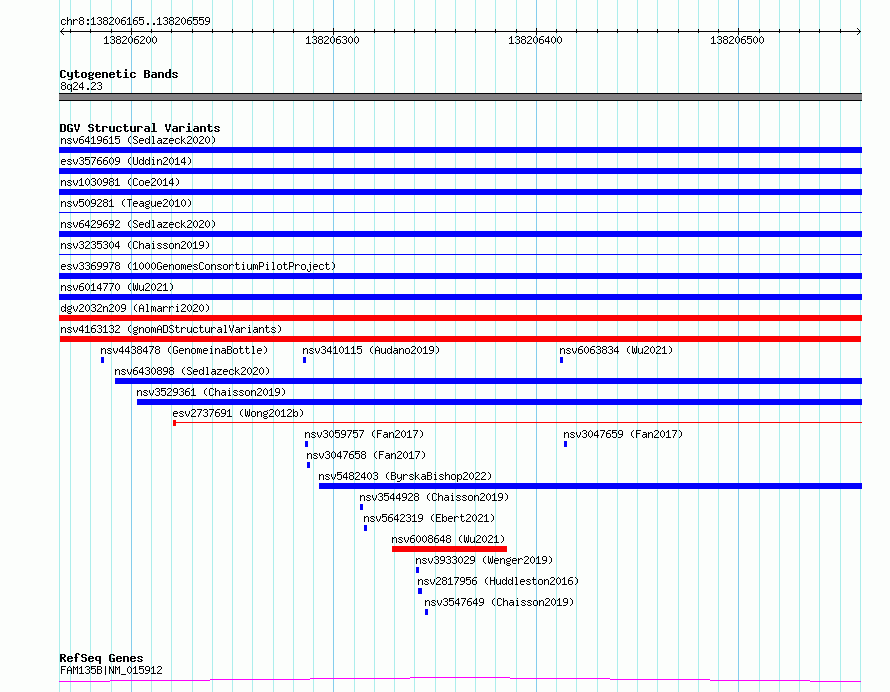Click small blue marker under nsv4438478
890x692 pixels.
pos(103,360)
